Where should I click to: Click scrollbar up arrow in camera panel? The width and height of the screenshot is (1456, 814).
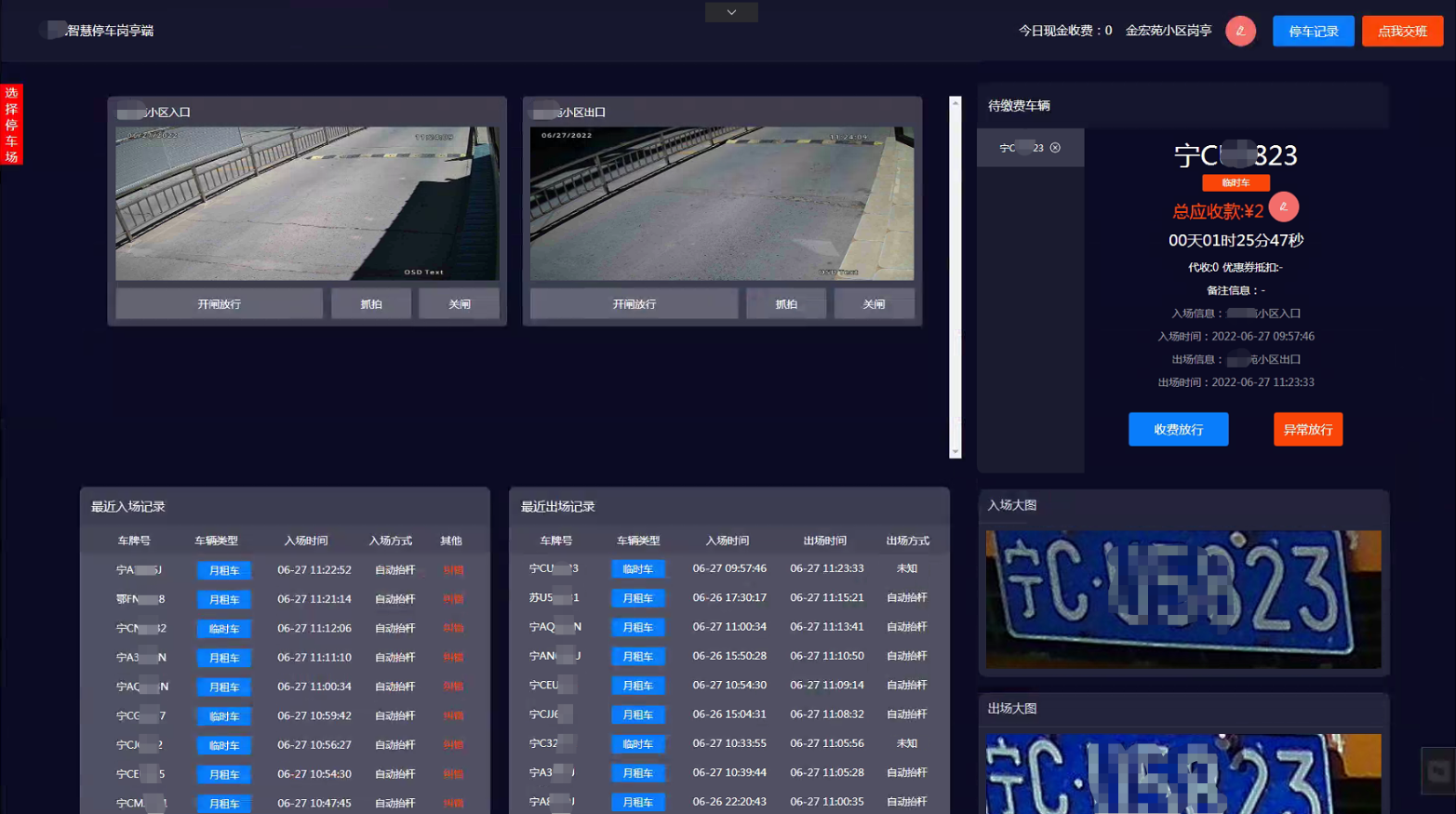955,102
